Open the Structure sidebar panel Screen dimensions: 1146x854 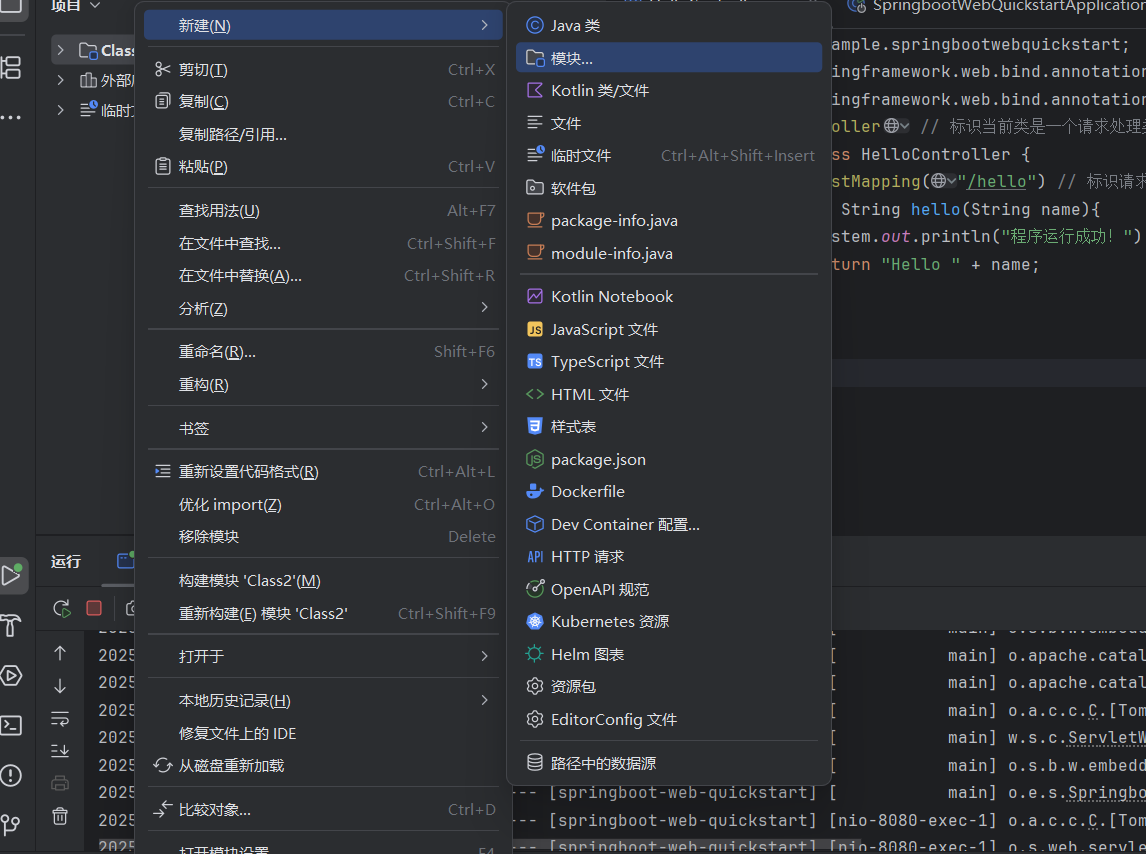tap(13, 66)
